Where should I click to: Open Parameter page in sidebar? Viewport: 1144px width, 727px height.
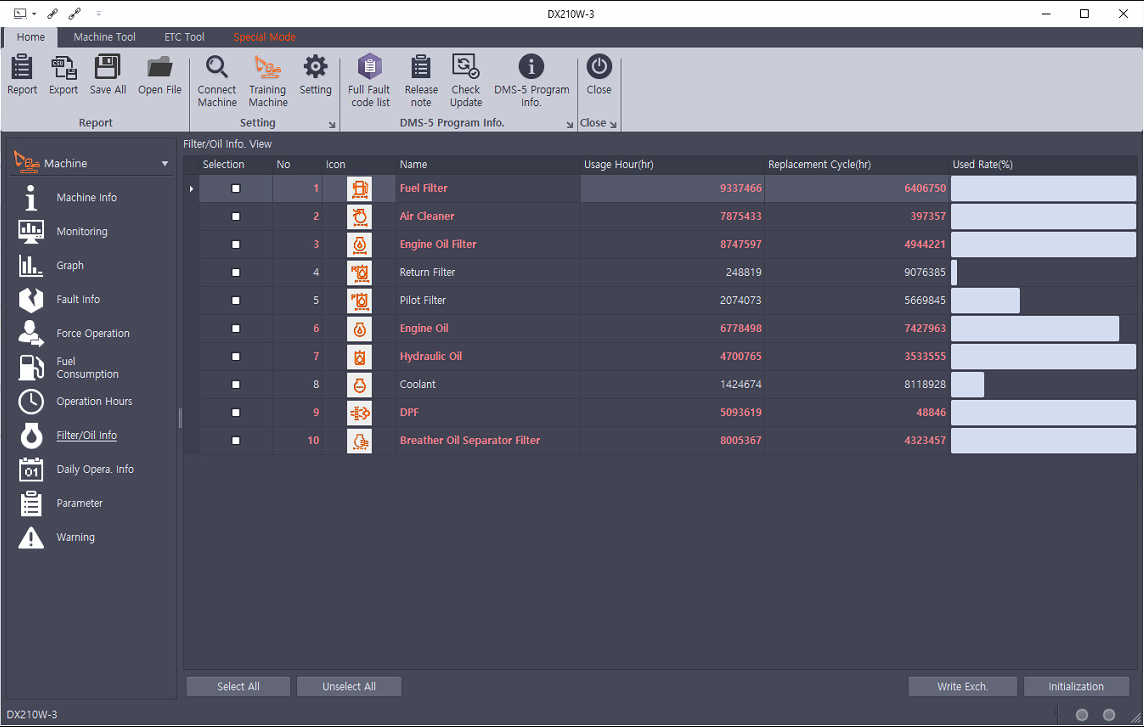[80, 503]
